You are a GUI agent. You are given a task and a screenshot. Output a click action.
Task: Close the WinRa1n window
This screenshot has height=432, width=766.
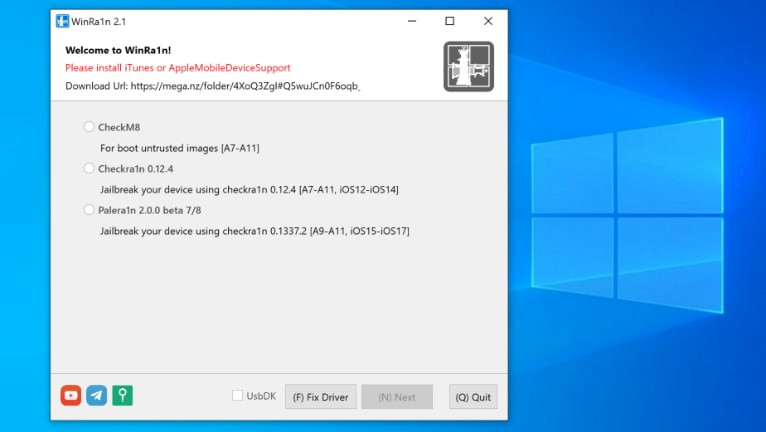[488, 21]
